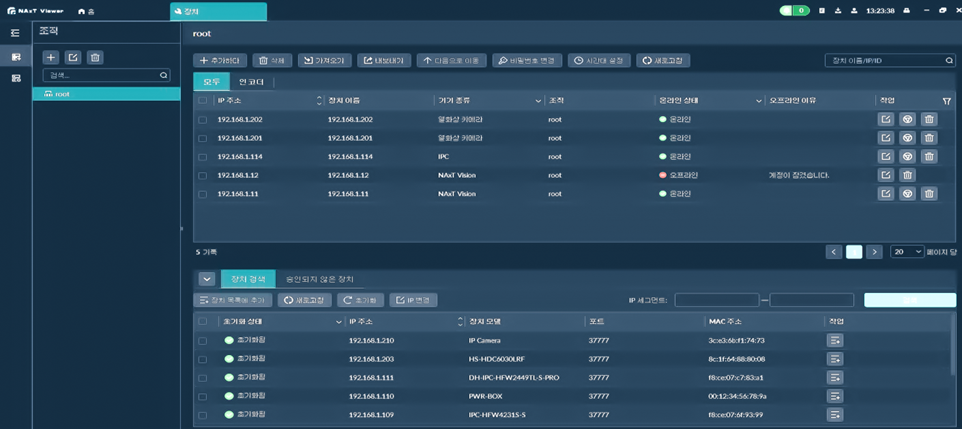The width and height of the screenshot is (962, 429).
Task: Add 192.168.1.210 IP Camera to device list
Action: (x=835, y=341)
